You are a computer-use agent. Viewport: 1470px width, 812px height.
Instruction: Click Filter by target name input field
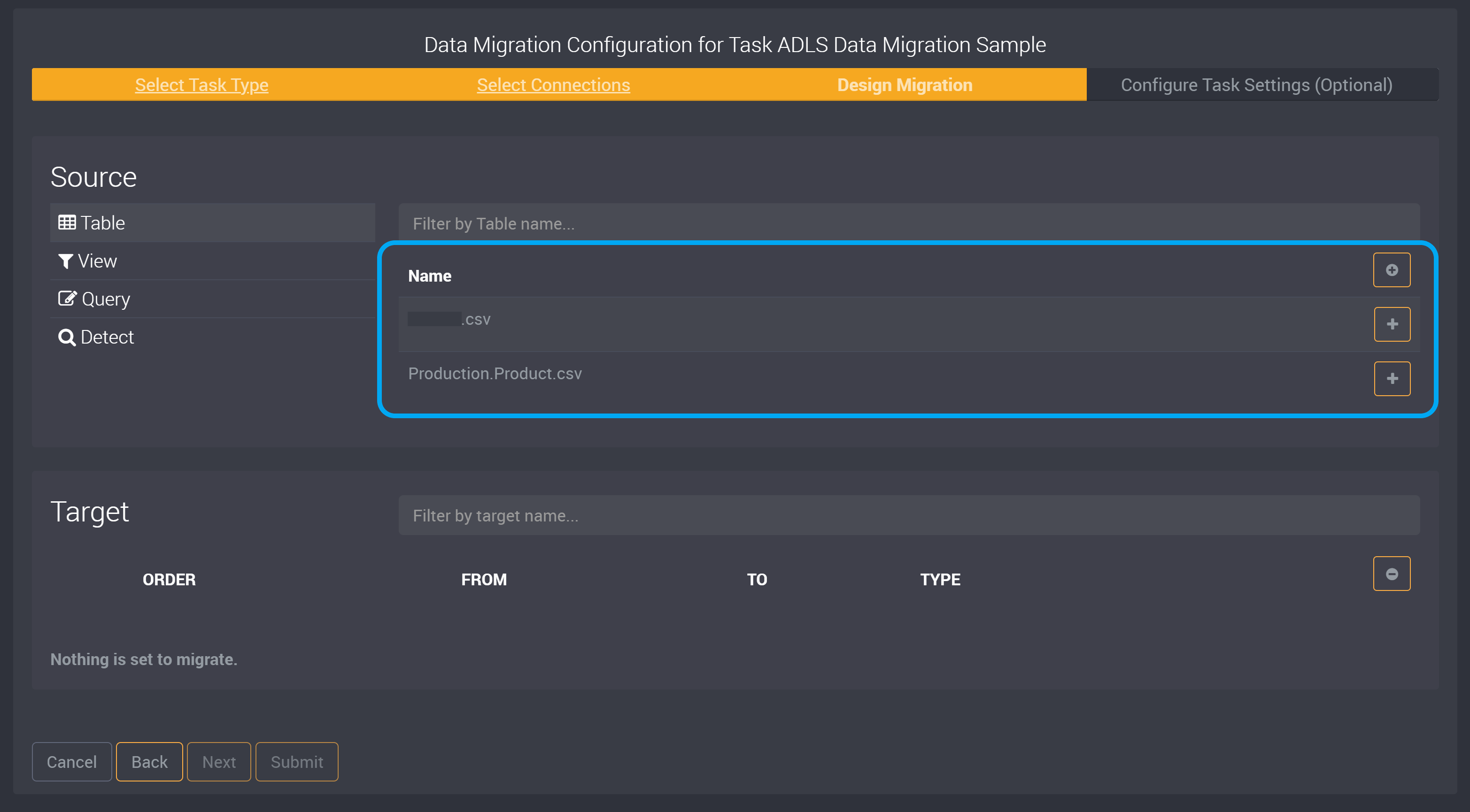pyautogui.click(x=909, y=515)
